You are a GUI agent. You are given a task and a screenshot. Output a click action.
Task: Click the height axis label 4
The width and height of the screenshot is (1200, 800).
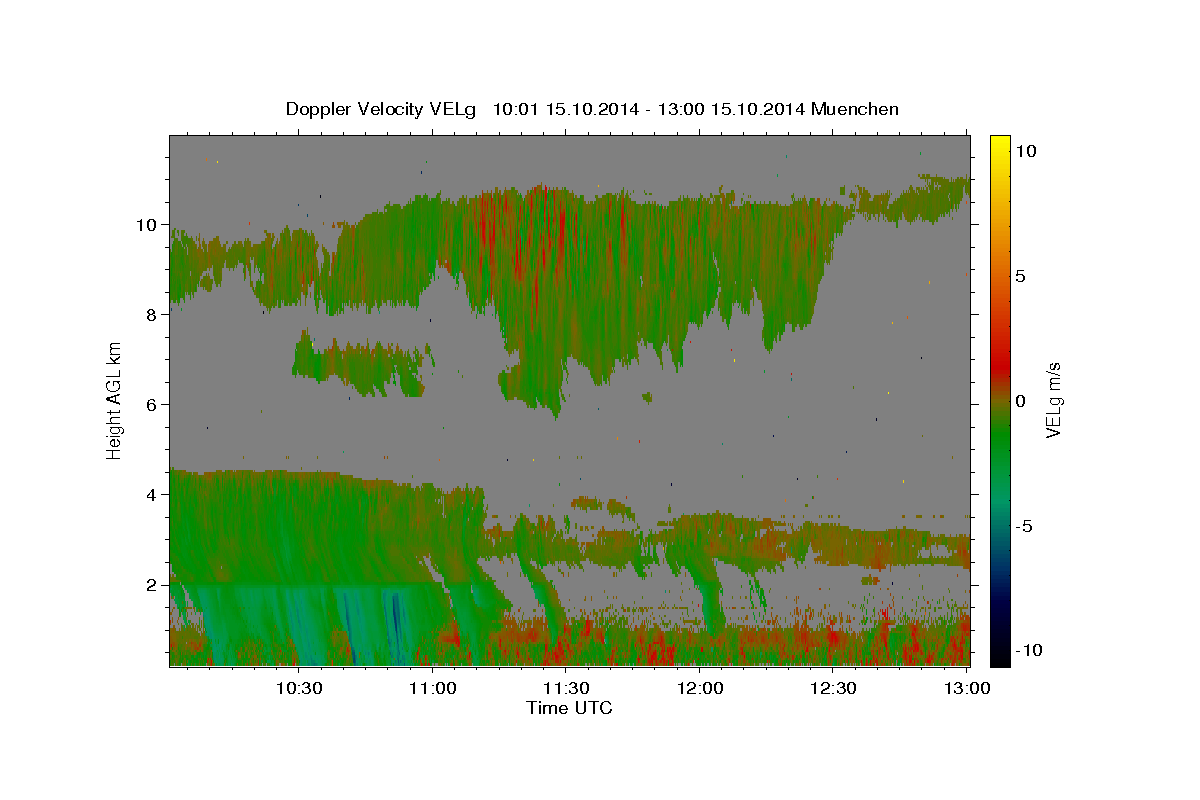point(152,495)
